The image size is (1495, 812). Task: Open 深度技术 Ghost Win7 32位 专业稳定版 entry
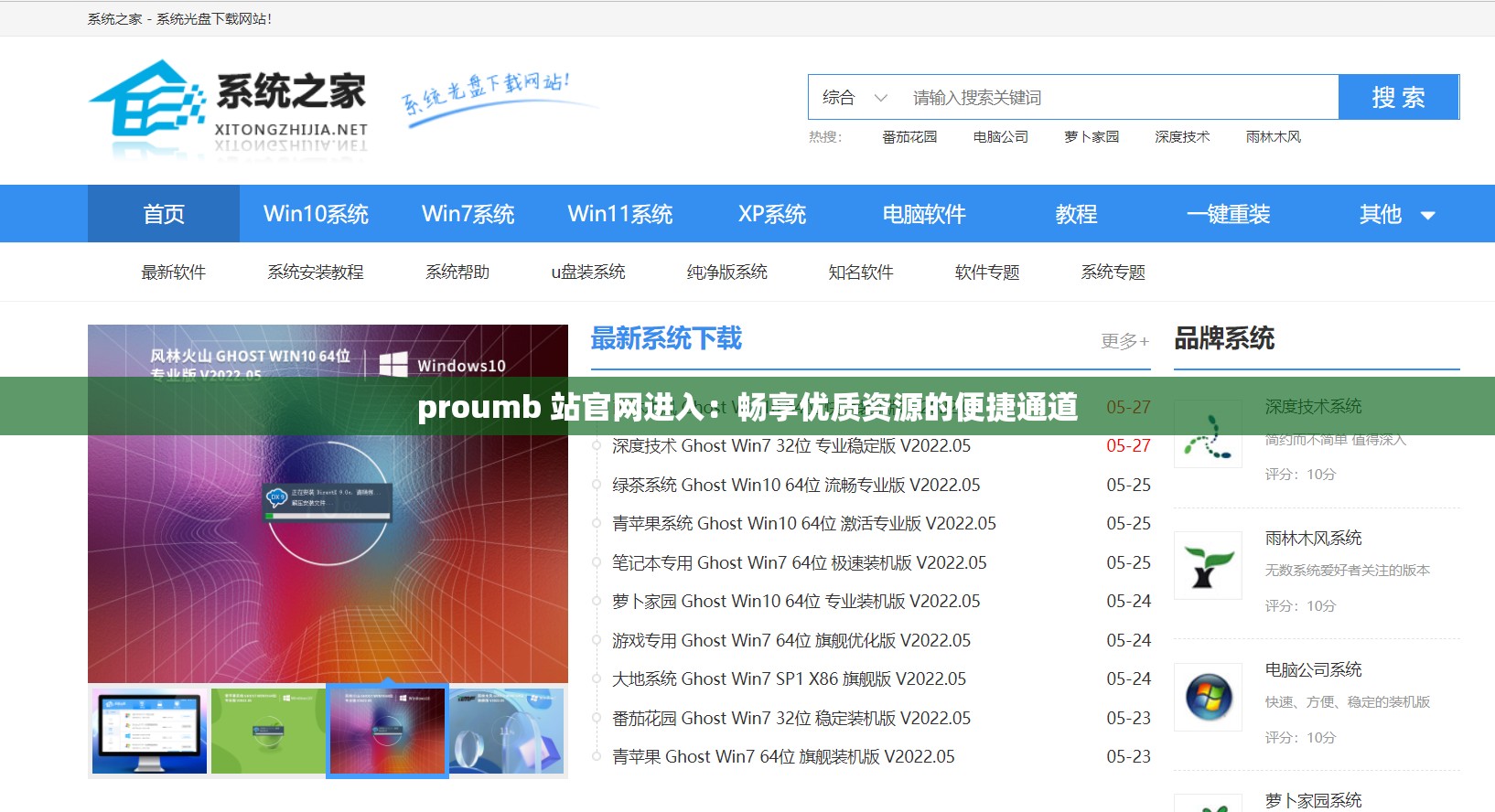tap(791, 445)
